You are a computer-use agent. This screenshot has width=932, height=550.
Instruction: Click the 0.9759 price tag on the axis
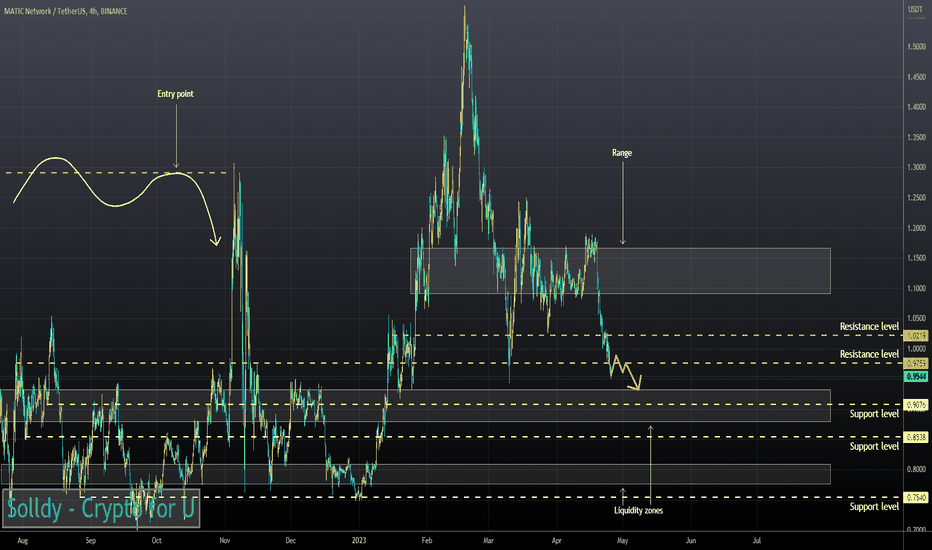pyautogui.click(x=916, y=363)
